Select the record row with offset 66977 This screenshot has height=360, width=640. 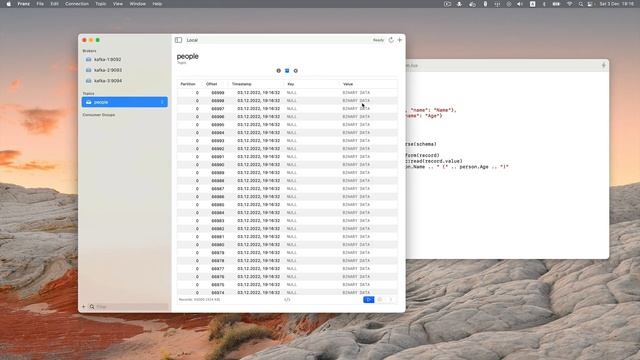pos(287,269)
